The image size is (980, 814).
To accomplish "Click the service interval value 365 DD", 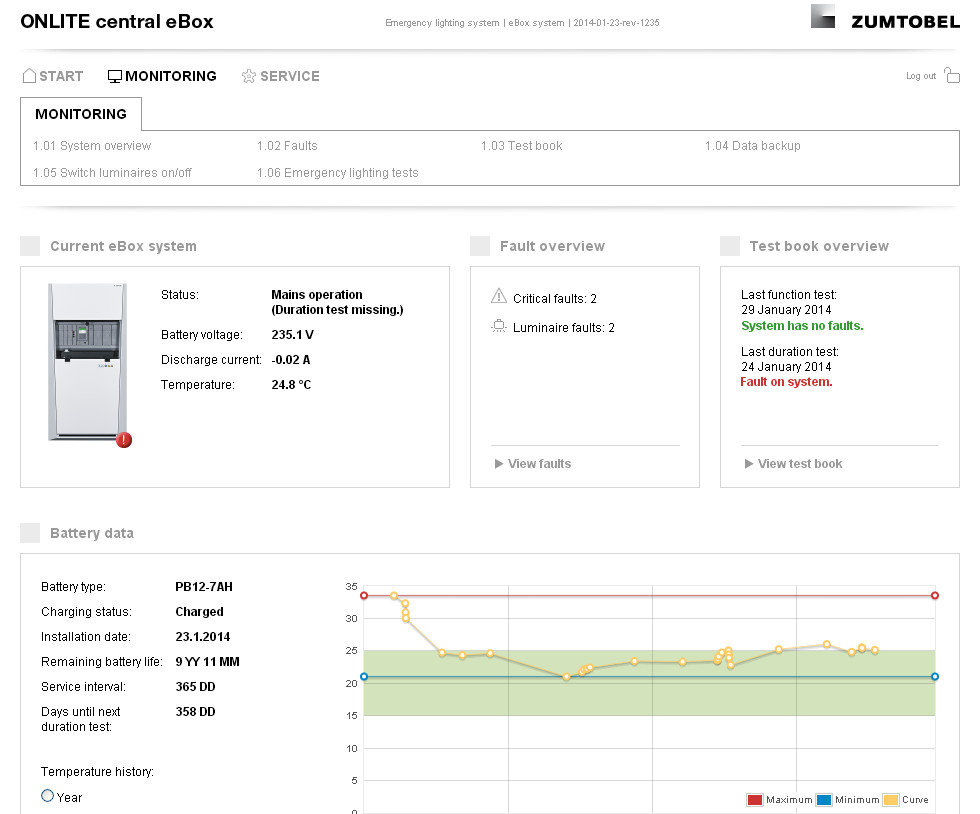I will 195,686.
